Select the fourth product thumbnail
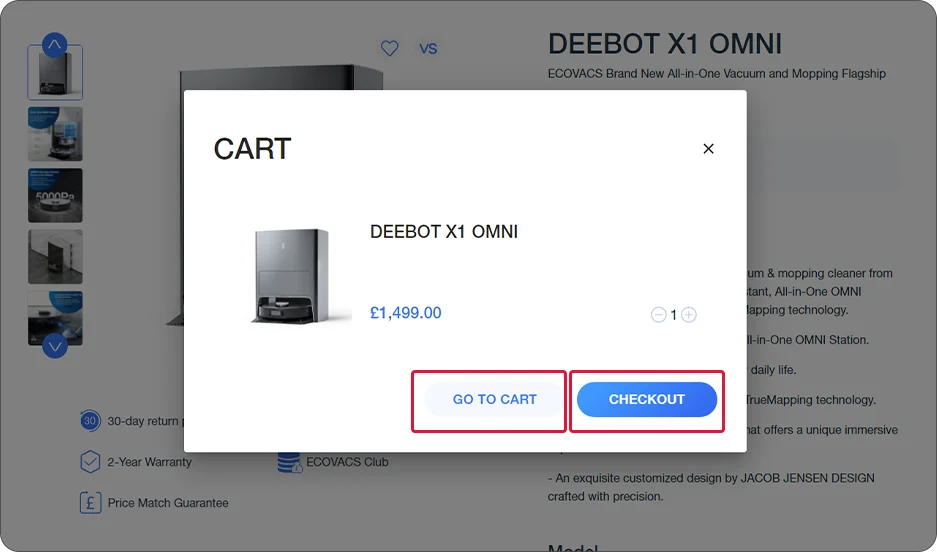 click(55, 257)
